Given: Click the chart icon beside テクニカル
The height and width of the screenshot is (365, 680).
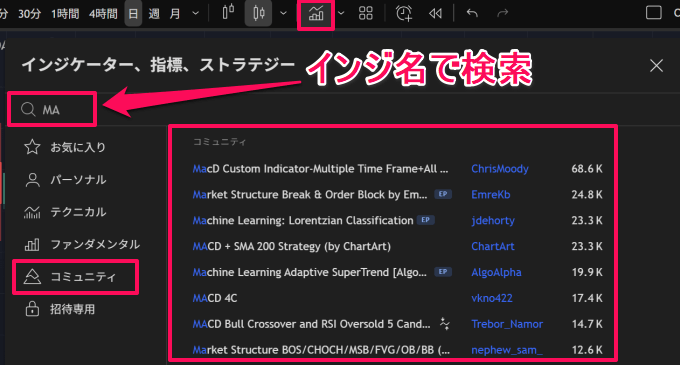Looking at the screenshot, I should [x=32, y=212].
